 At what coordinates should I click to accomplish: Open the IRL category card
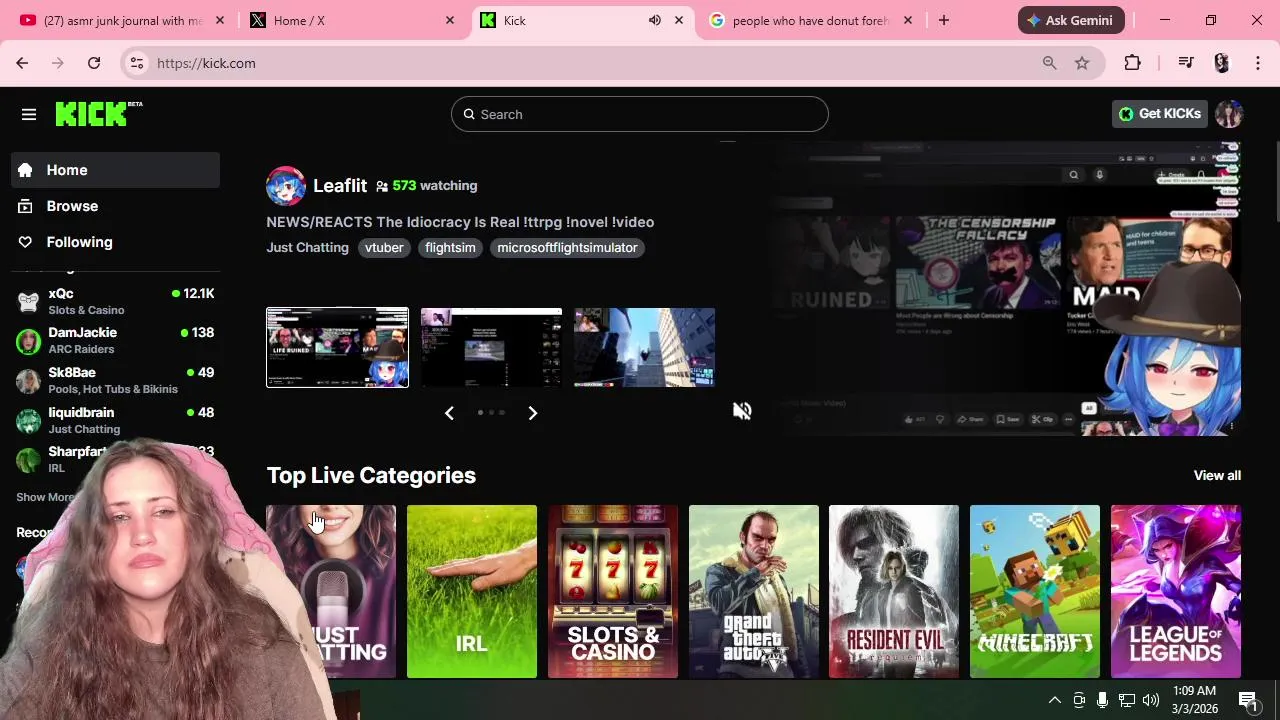click(472, 591)
